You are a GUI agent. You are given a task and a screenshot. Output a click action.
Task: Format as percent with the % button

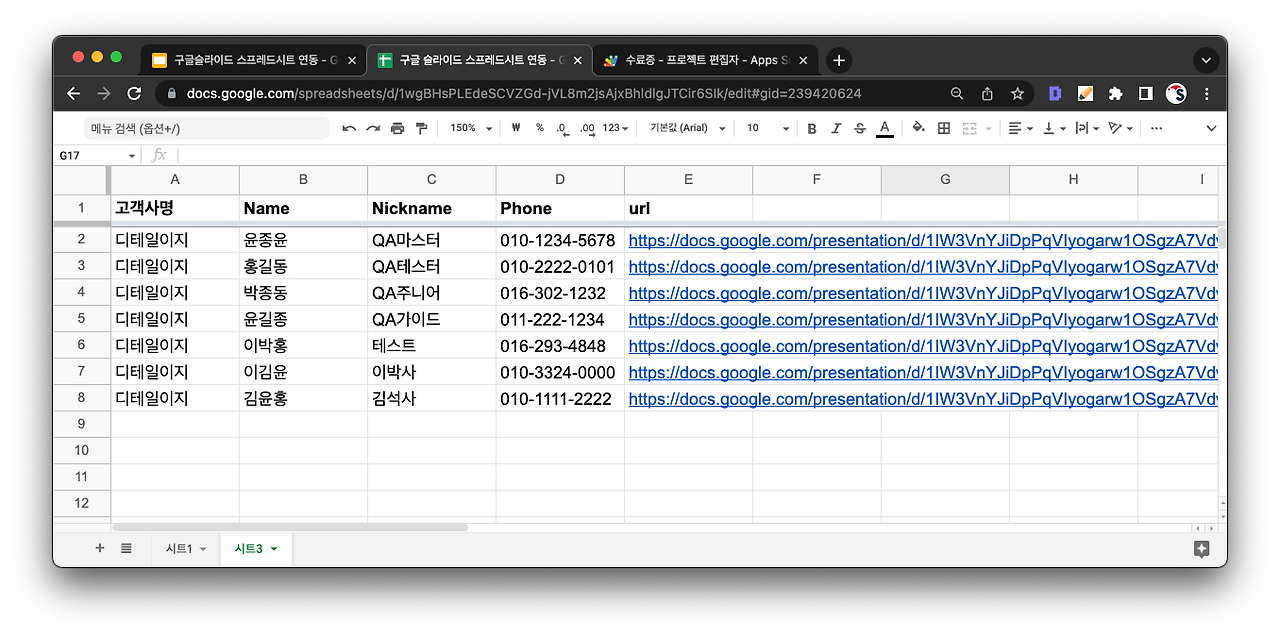point(540,128)
